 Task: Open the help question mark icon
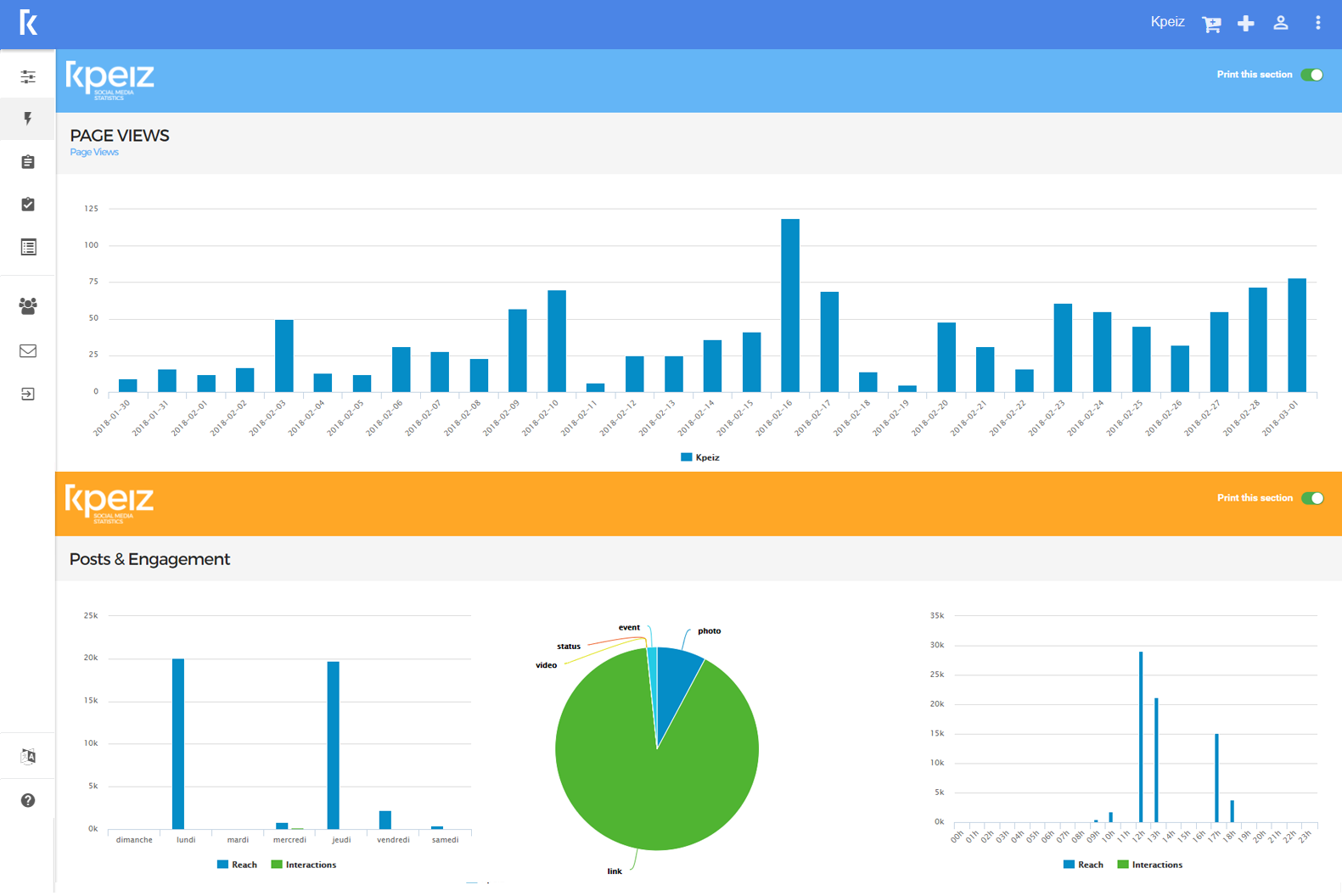[28, 800]
